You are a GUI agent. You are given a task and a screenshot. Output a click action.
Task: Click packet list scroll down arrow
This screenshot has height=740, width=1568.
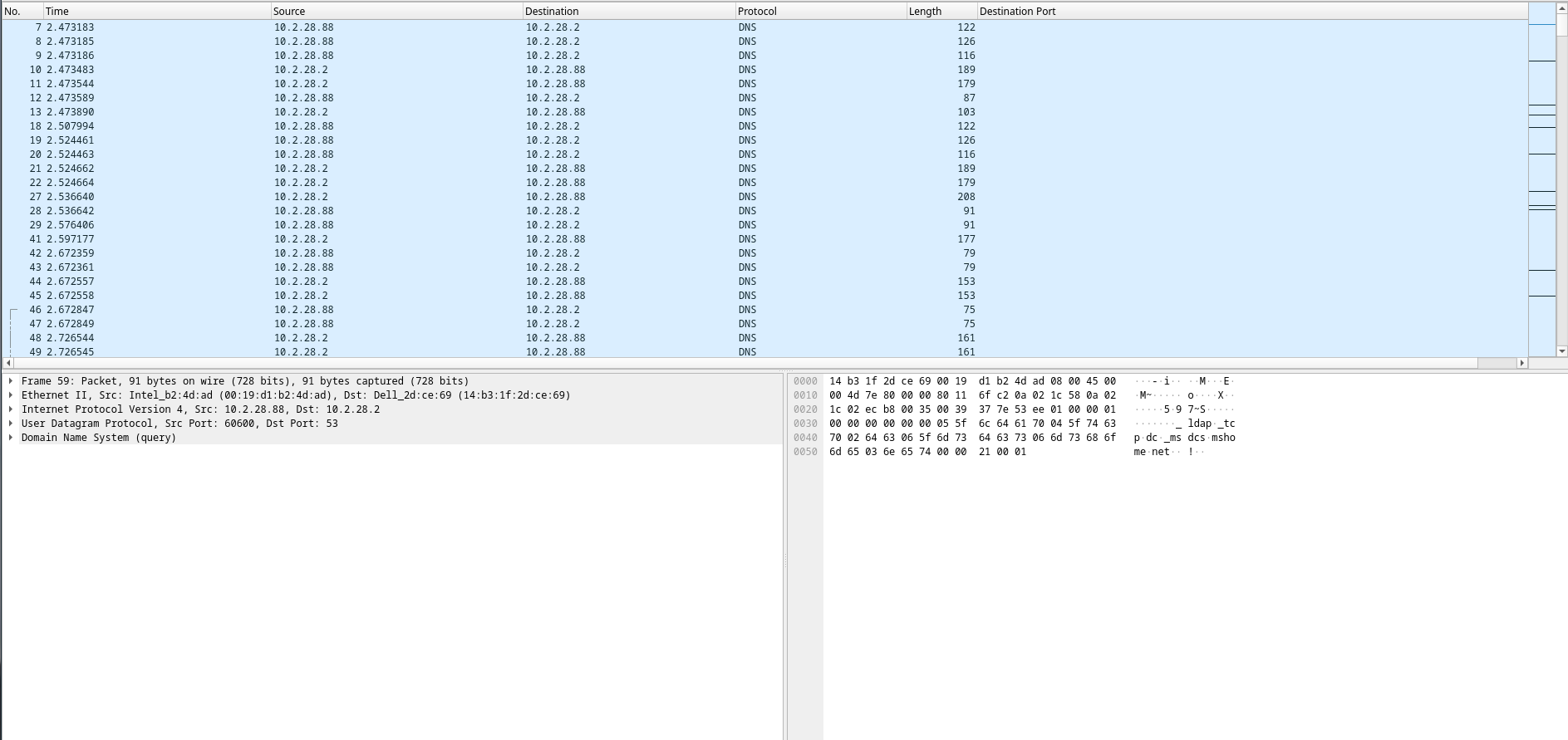[x=1561, y=351]
